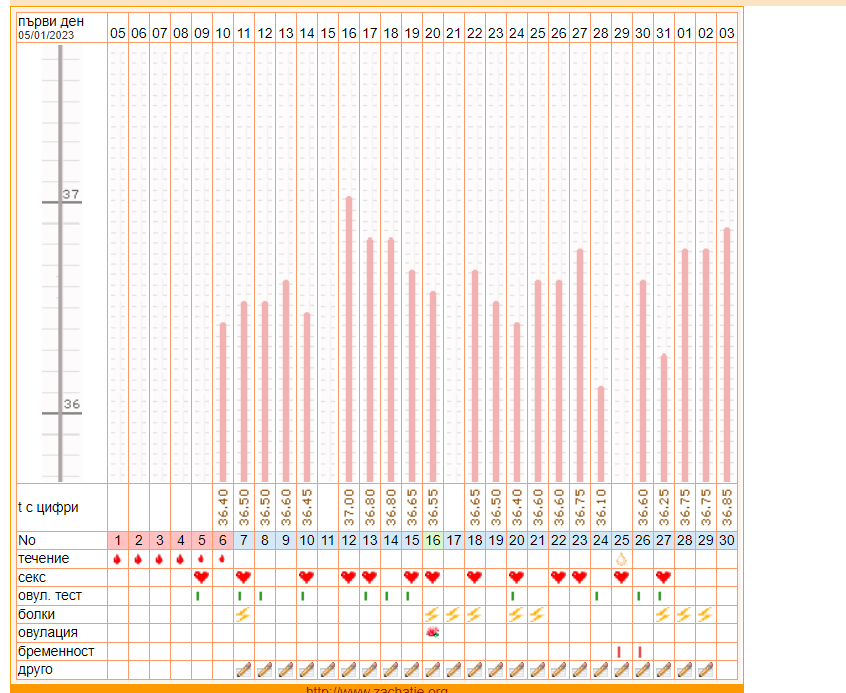846x693 pixels.
Task: Click the 37.00 temperature bar for date 16
Action: click(349, 338)
